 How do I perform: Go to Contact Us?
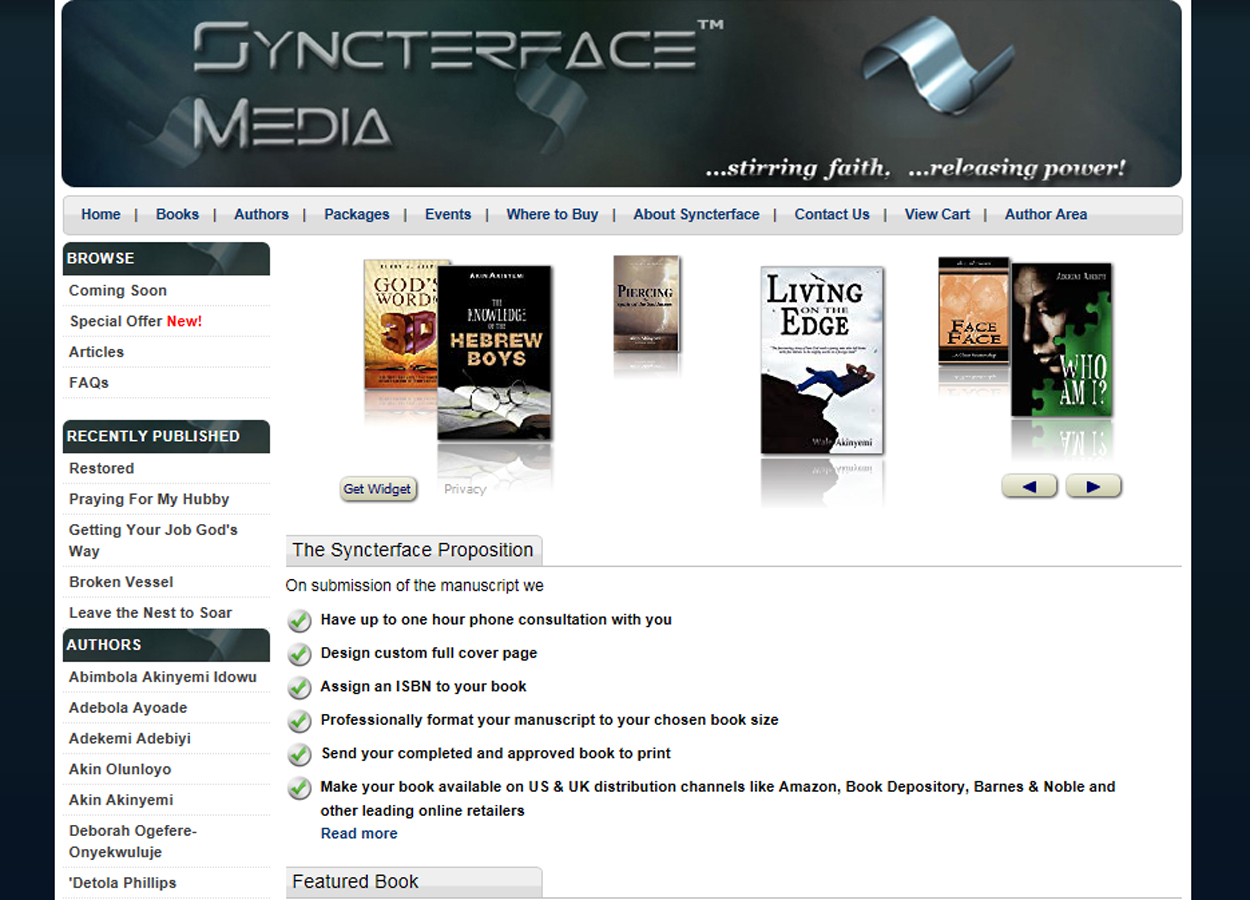[832, 214]
